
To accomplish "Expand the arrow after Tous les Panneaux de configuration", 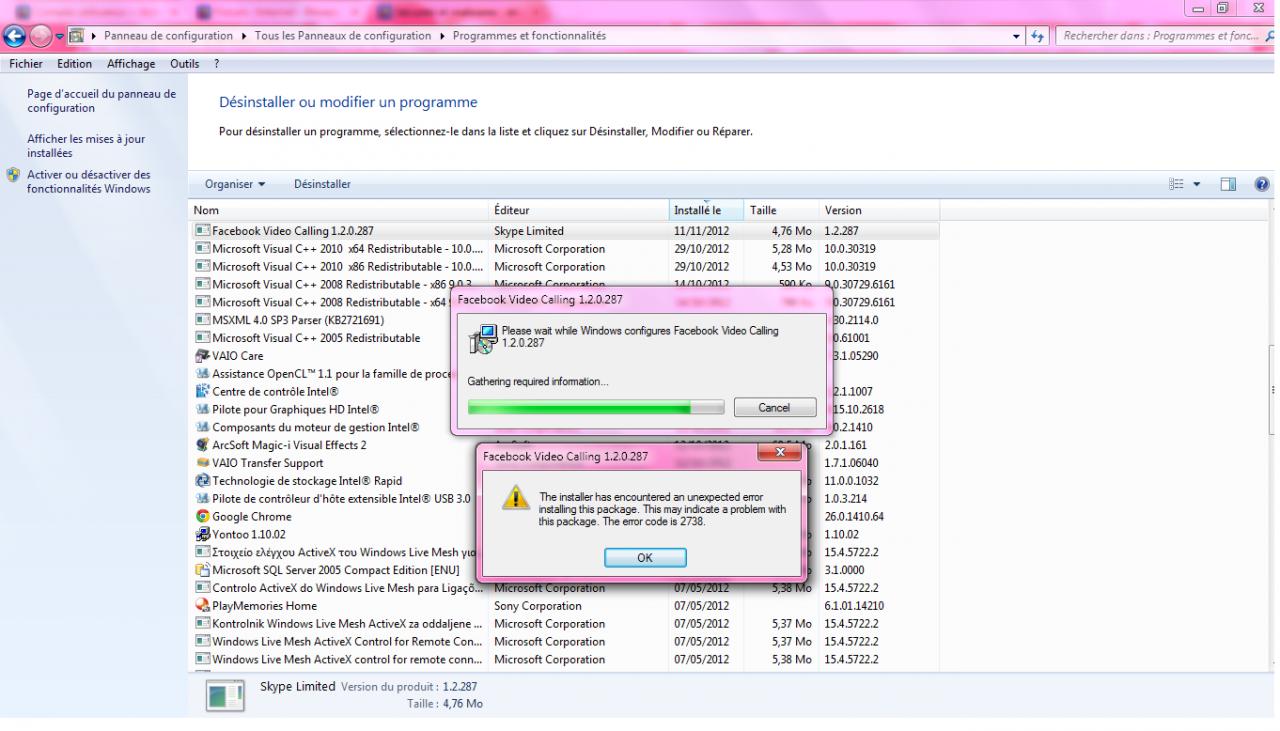I will pos(444,36).
